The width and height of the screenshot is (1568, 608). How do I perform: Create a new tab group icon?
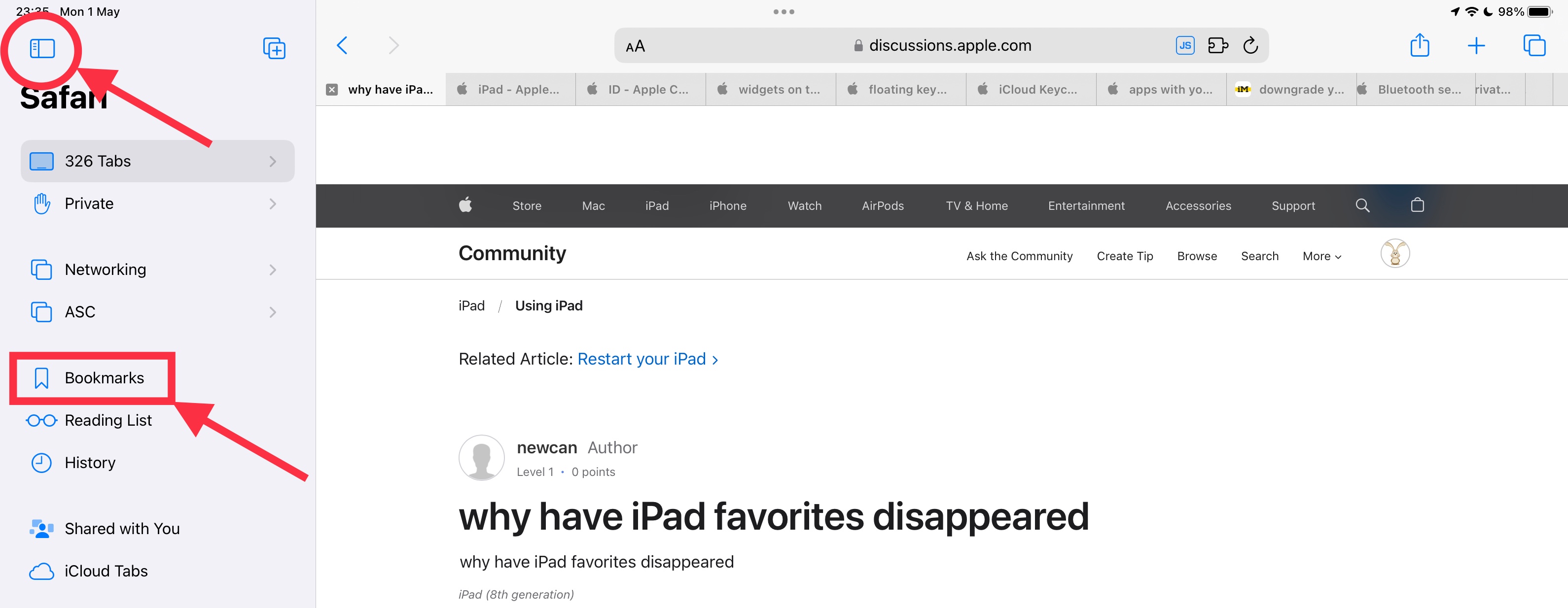click(x=274, y=48)
